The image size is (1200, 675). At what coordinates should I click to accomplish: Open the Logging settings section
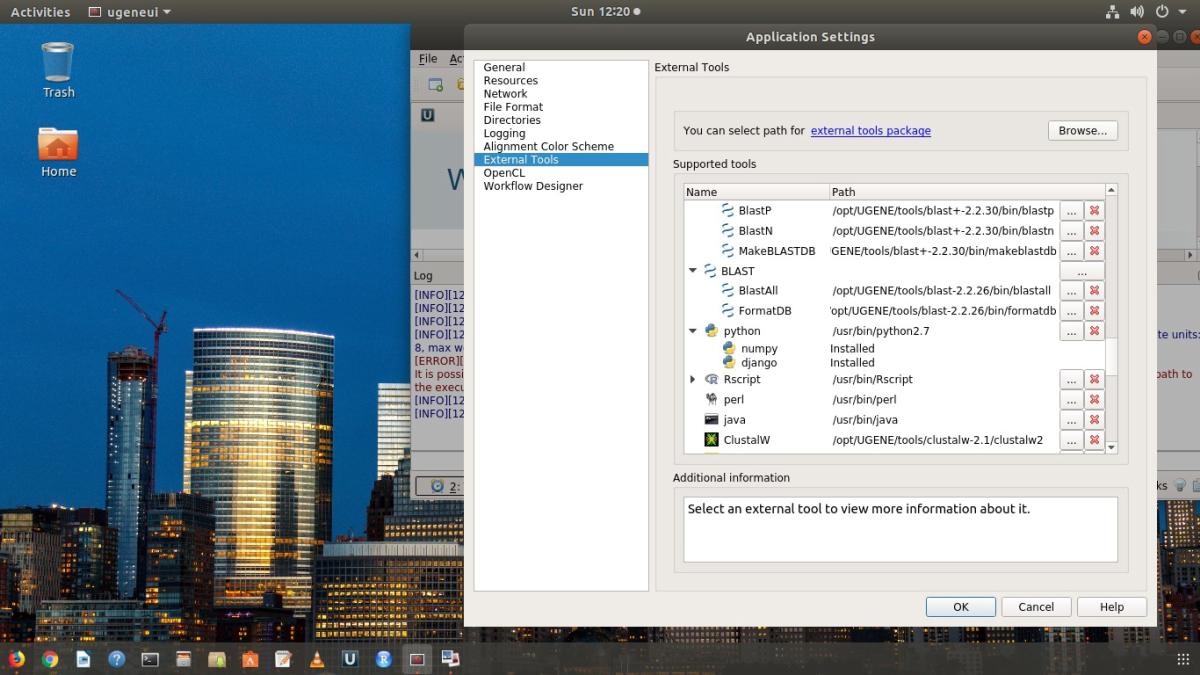504,133
